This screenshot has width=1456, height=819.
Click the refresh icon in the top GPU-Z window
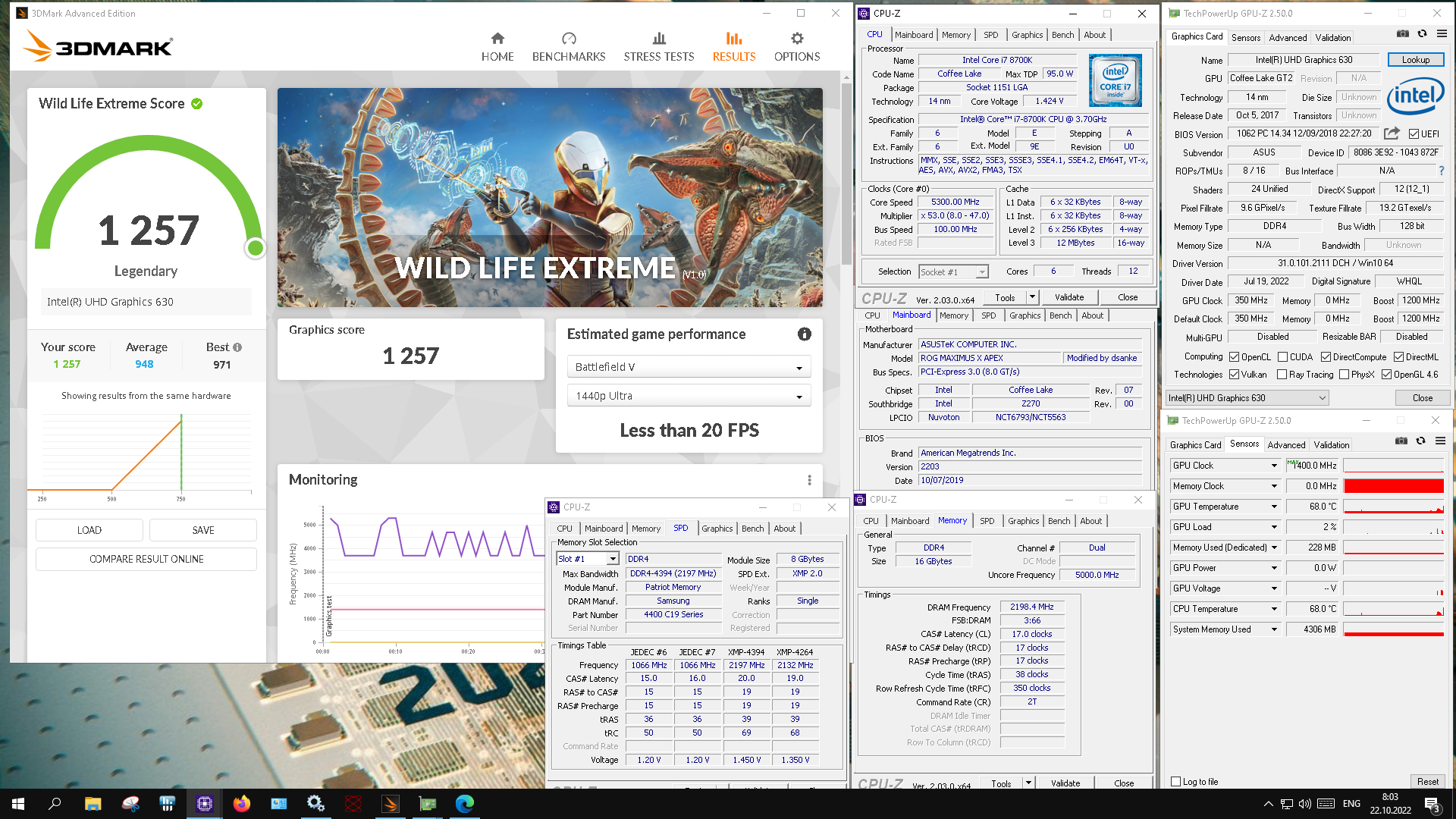point(1422,34)
